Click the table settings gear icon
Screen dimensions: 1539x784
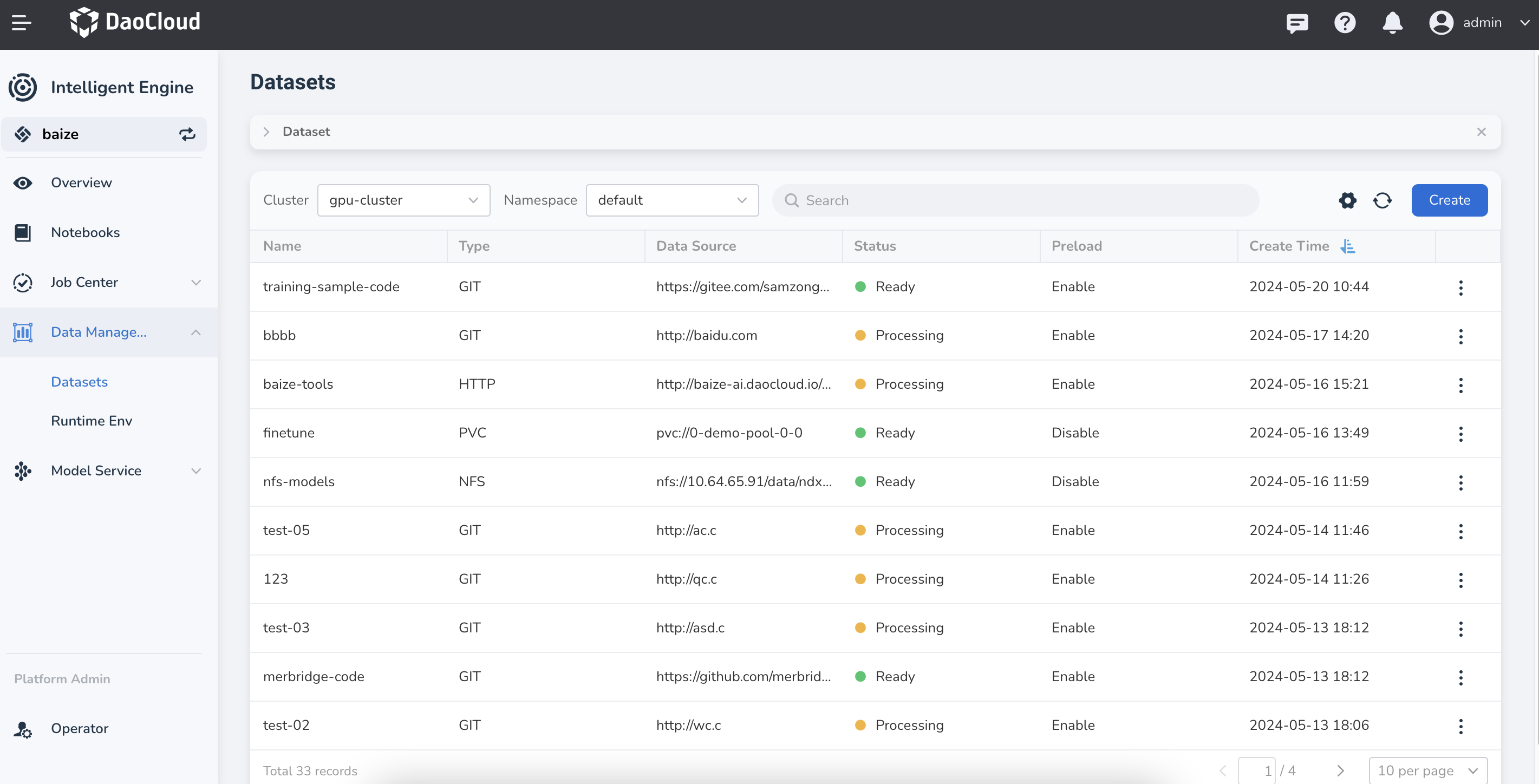[1347, 200]
